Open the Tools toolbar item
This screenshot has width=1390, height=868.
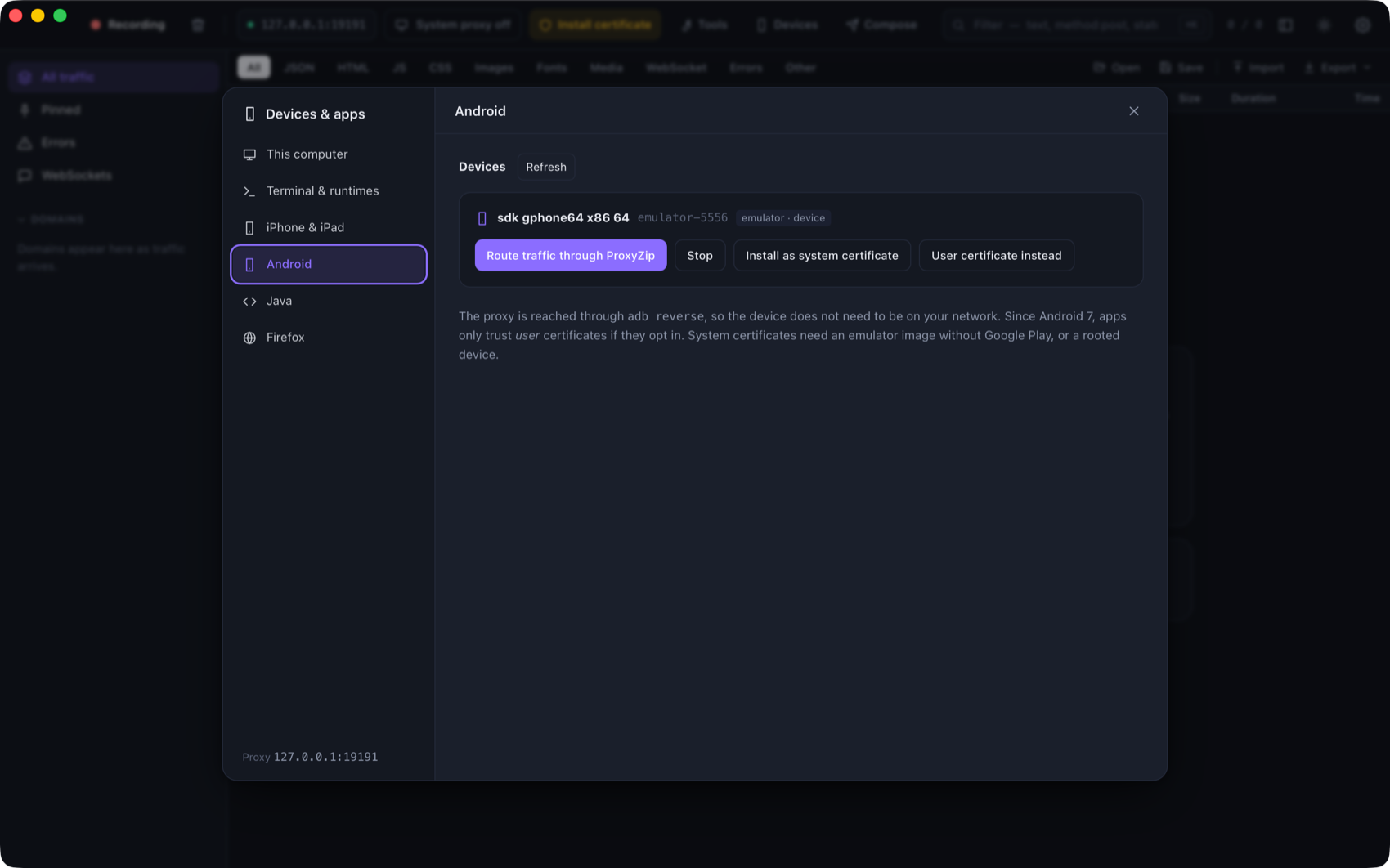pos(704,25)
